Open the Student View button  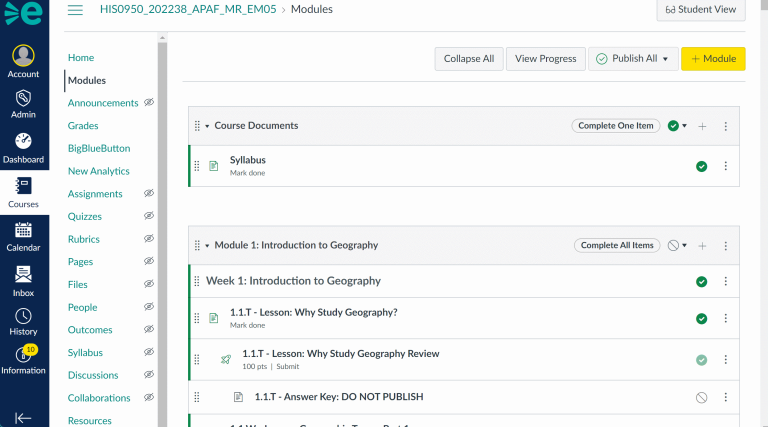click(700, 10)
